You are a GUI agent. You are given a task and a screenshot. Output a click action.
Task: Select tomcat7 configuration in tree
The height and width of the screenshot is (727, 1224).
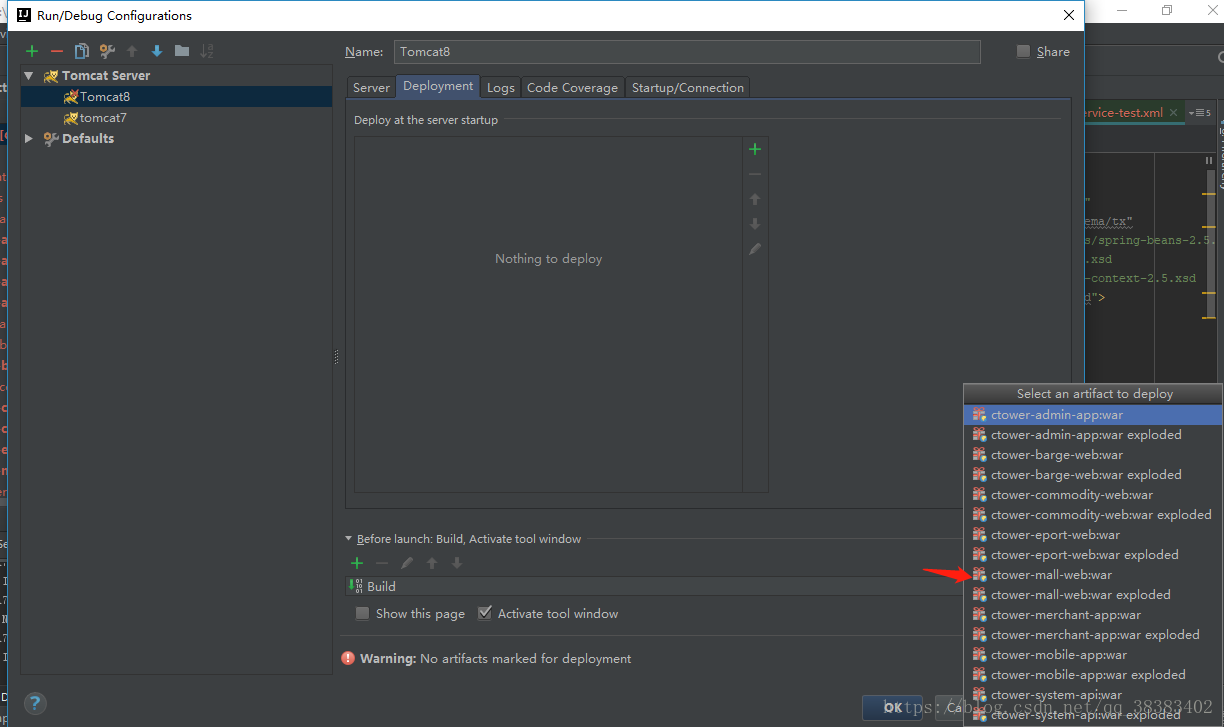tap(177, 117)
